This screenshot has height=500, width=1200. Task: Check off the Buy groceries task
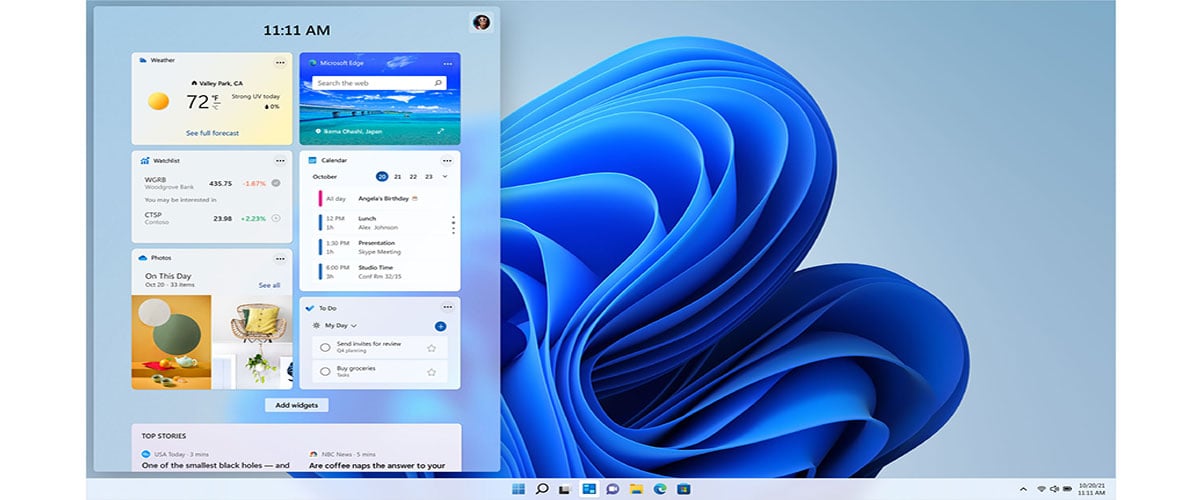(325, 372)
